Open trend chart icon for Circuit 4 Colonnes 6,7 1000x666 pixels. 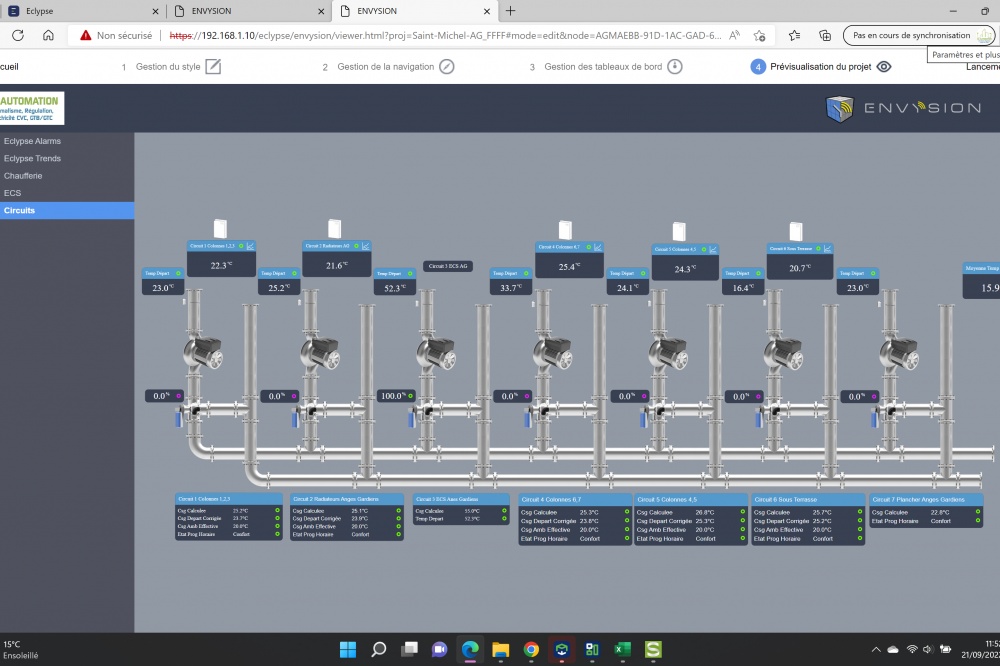point(598,247)
